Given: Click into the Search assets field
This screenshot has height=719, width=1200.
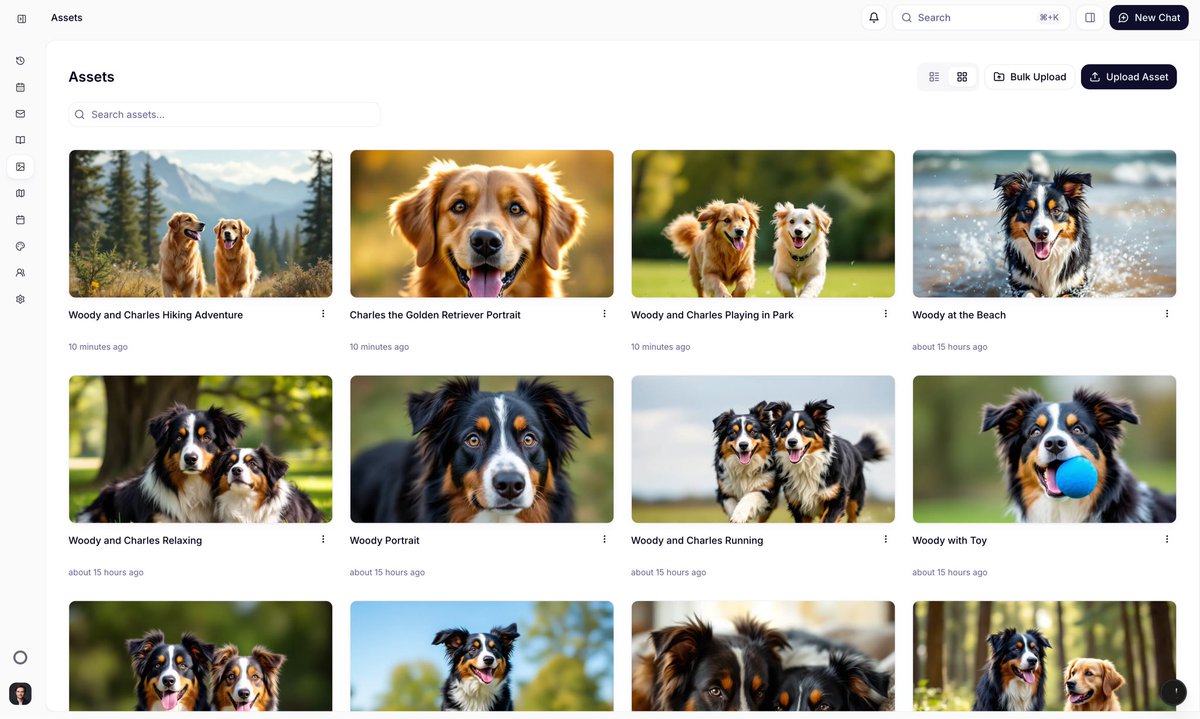Looking at the screenshot, I should [x=224, y=114].
